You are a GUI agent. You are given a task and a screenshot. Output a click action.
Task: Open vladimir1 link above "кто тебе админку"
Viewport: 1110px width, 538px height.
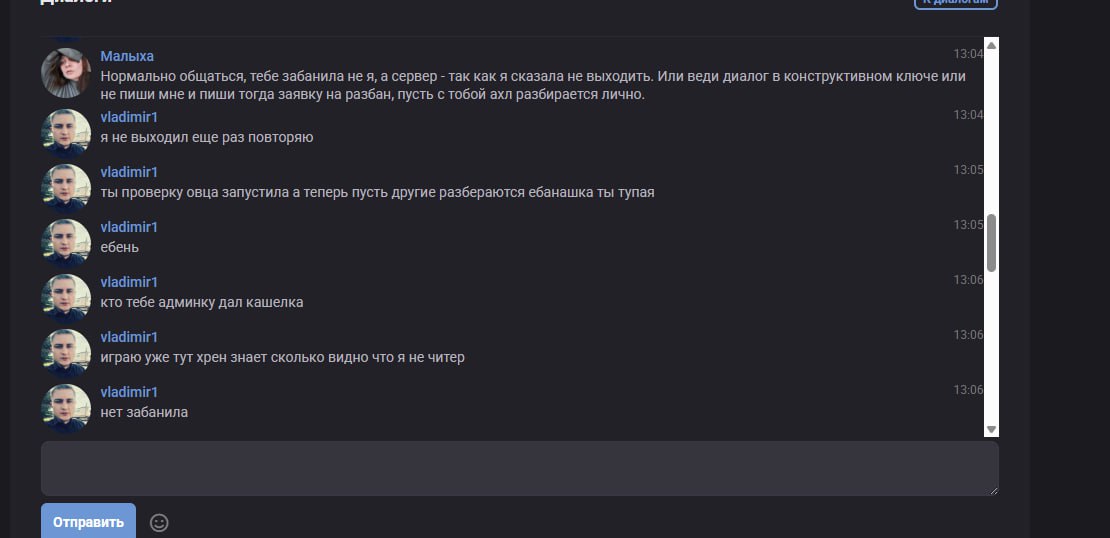pos(129,282)
